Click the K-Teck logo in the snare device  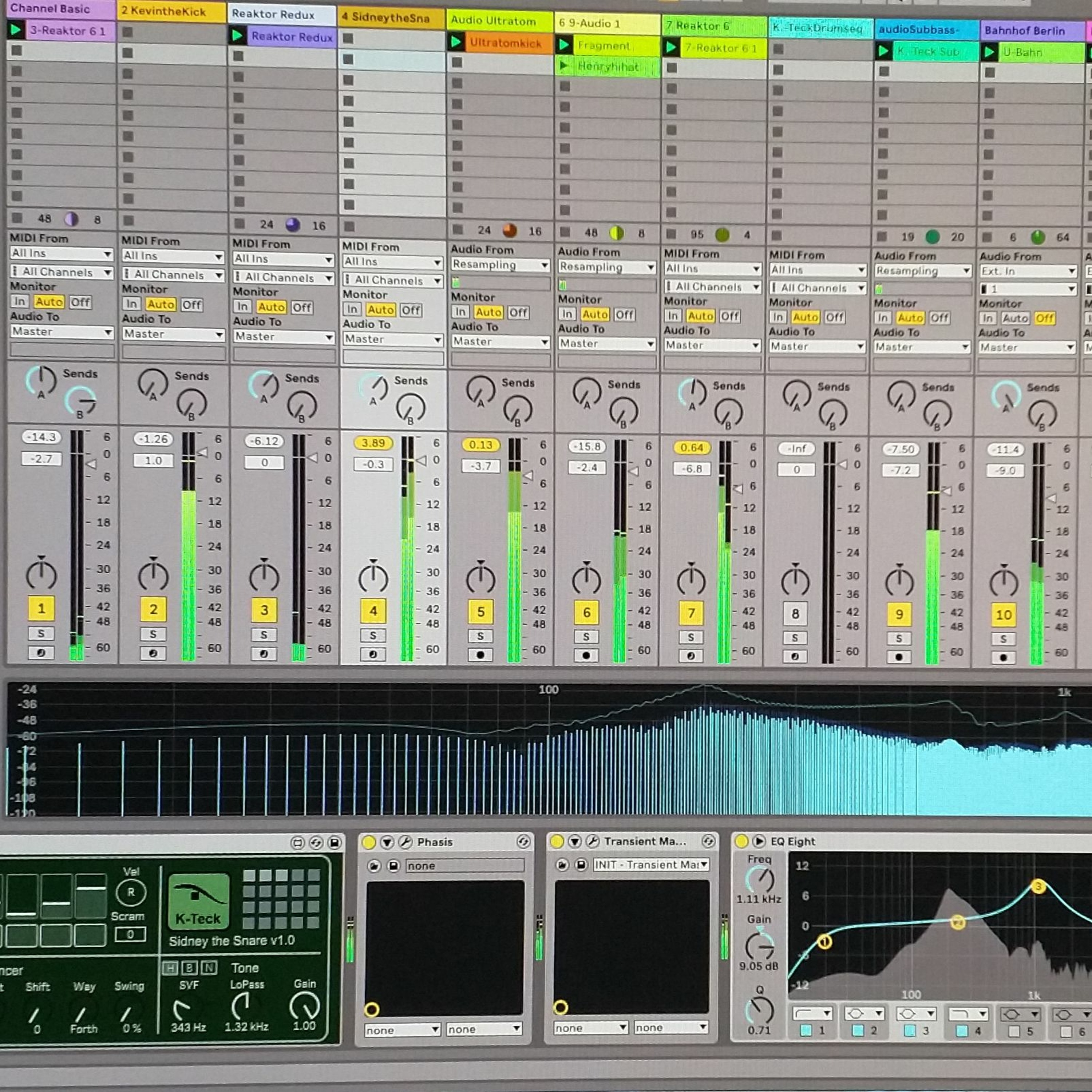click(198, 902)
